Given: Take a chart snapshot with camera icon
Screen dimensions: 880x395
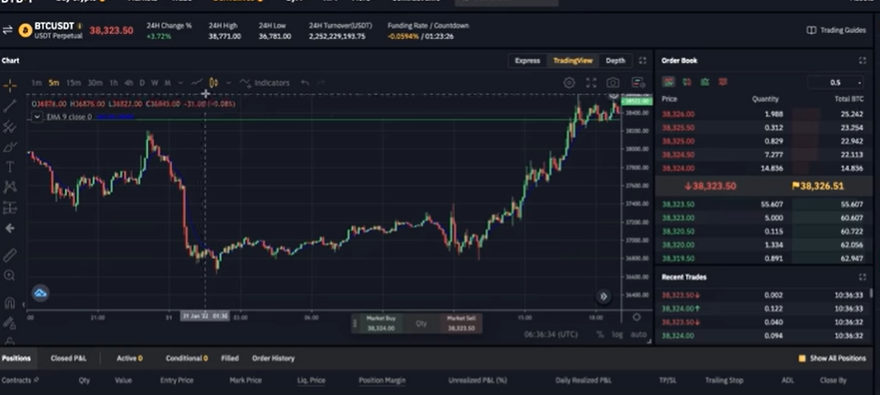Looking at the screenshot, I should tap(613, 83).
